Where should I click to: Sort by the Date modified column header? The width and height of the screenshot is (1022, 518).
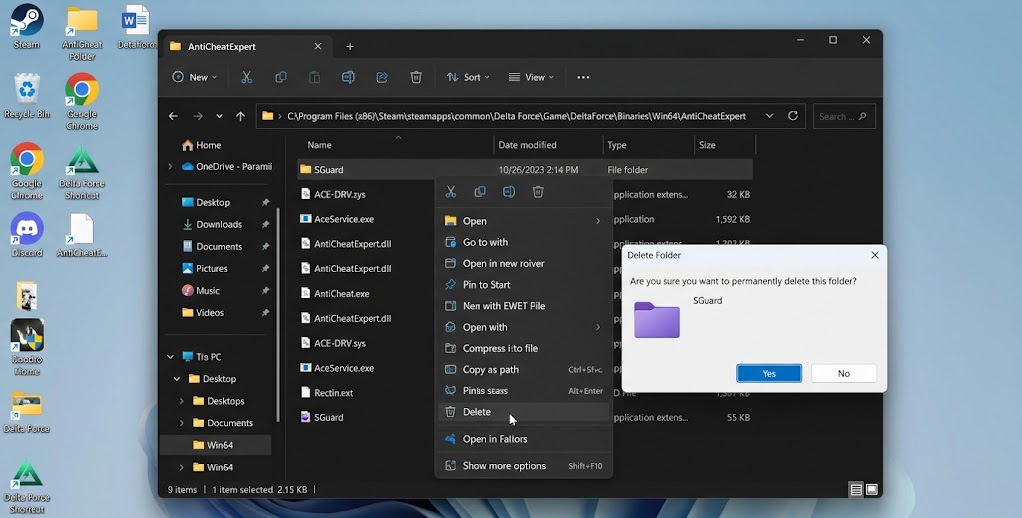point(548,145)
